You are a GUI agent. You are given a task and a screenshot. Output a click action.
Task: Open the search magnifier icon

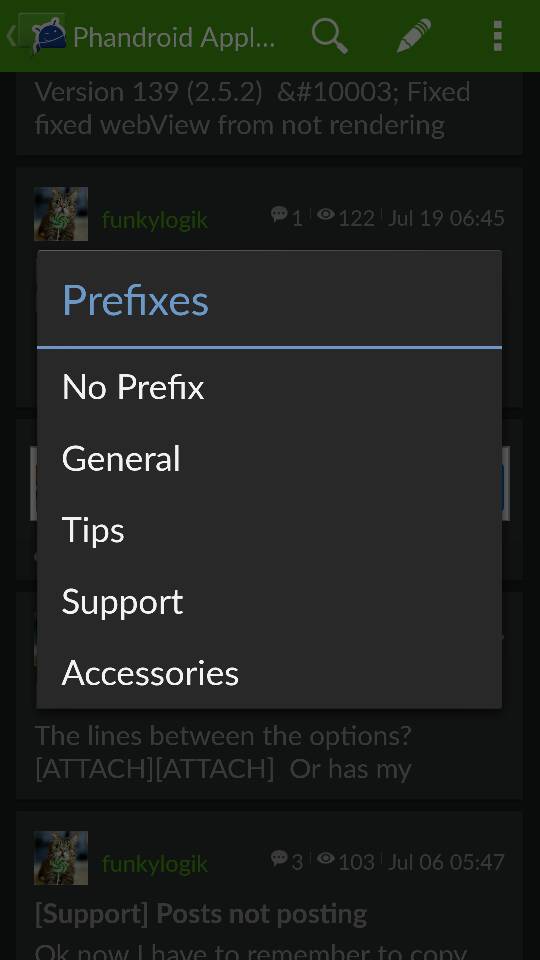pos(330,36)
